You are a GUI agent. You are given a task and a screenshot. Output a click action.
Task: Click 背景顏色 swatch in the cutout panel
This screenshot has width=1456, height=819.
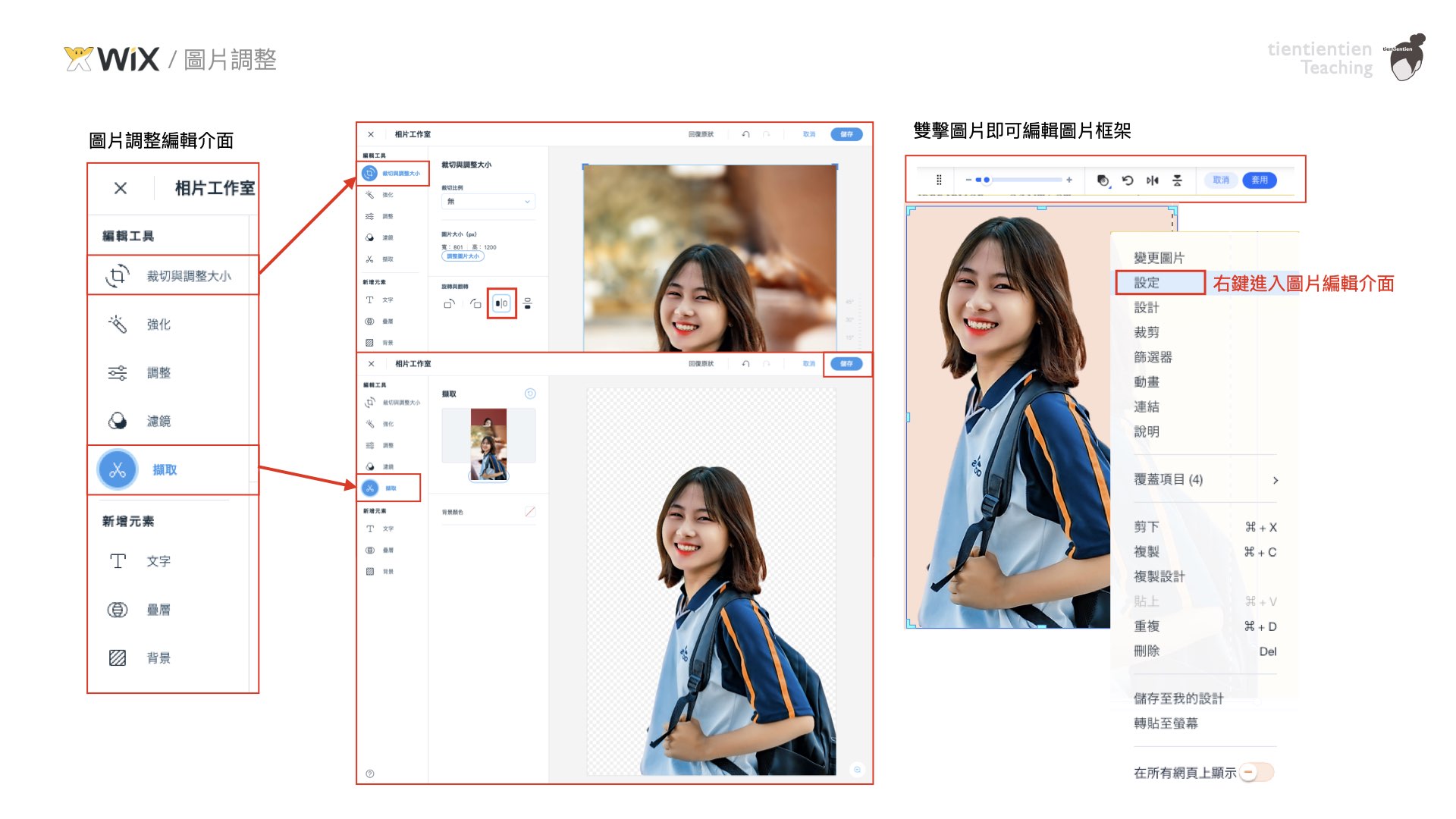[x=530, y=512]
